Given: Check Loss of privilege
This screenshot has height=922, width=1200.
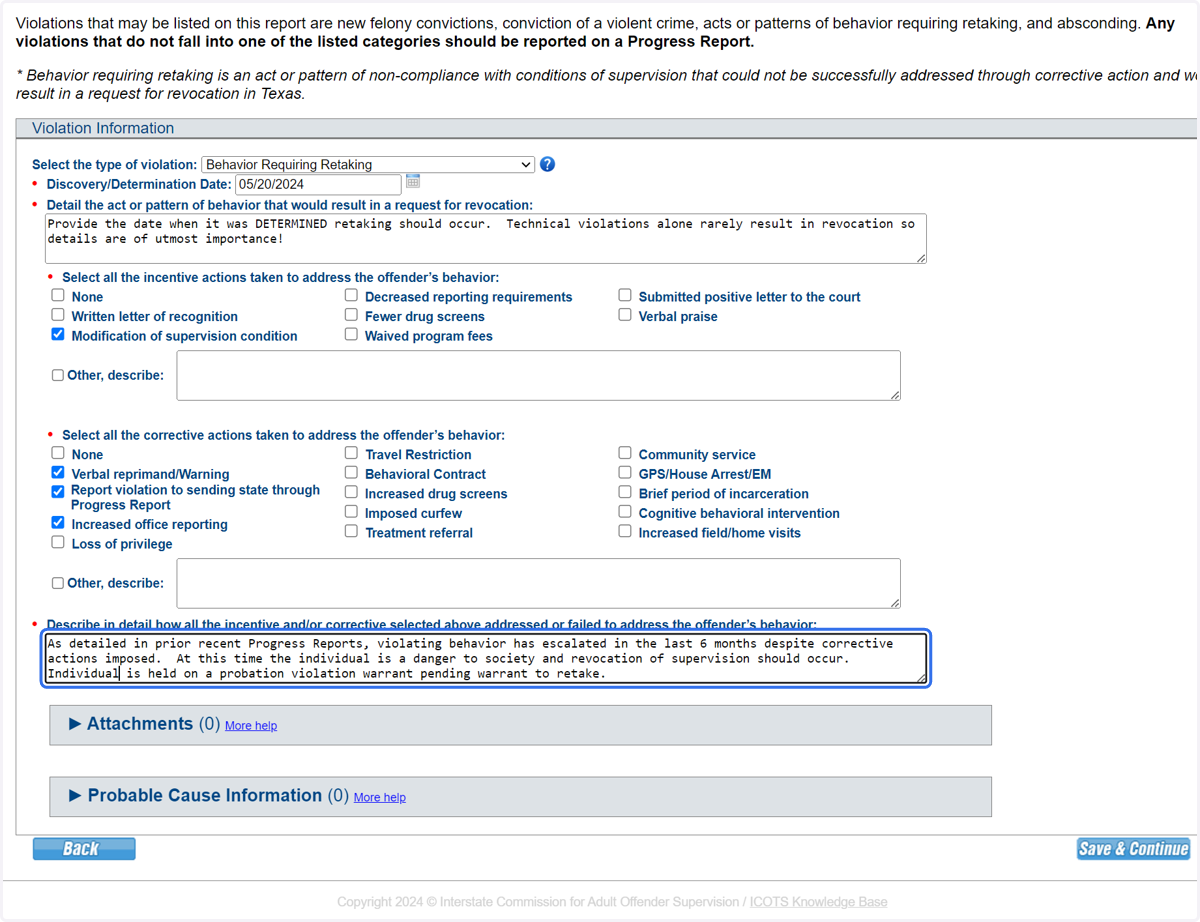Looking at the screenshot, I should coord(58,543).
